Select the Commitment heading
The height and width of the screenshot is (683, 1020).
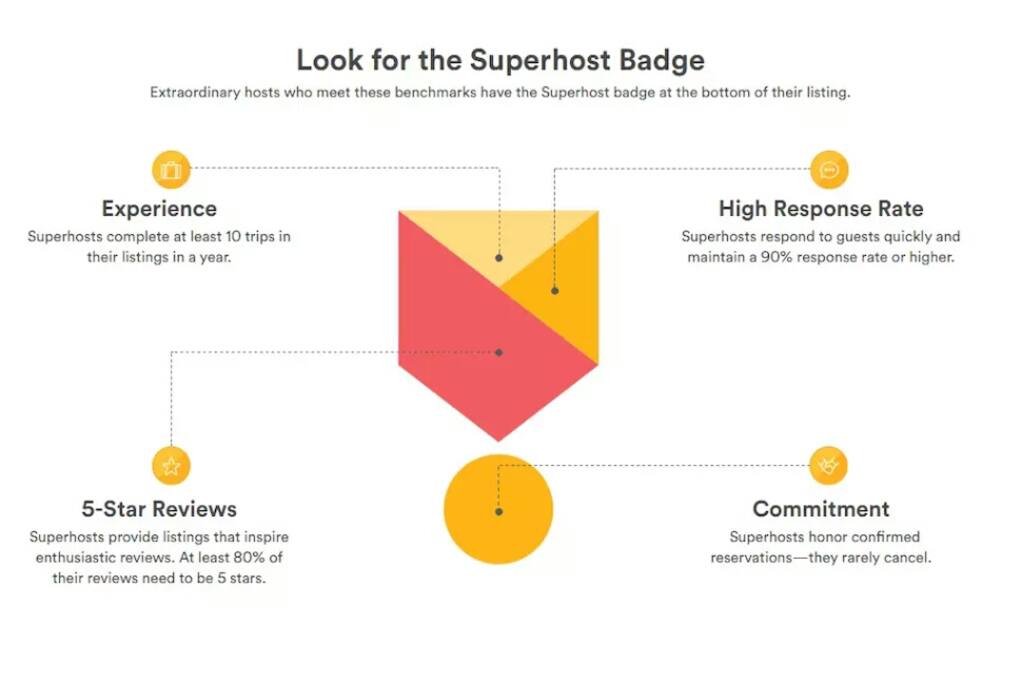(x=821, y=509)
